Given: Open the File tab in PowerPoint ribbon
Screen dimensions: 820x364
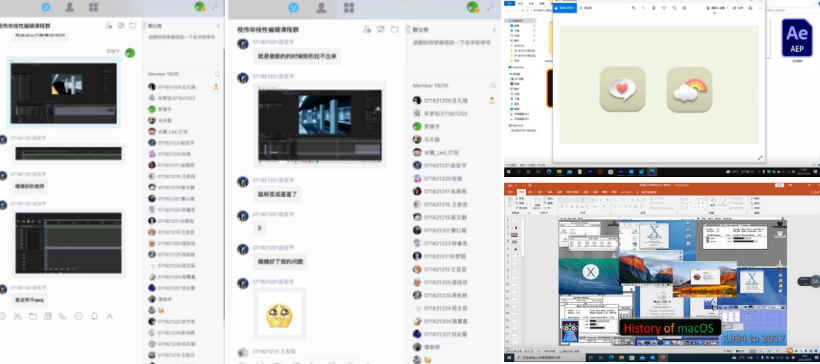Looking at the screenshot, I should click(x=510, y=192).
